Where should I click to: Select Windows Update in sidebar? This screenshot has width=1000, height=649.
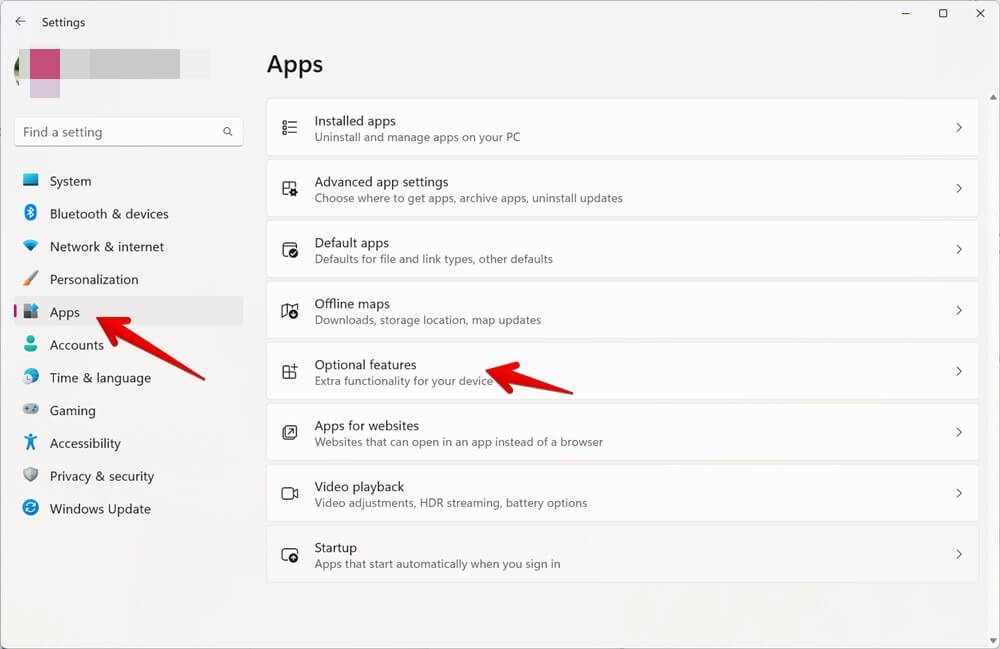128,508
